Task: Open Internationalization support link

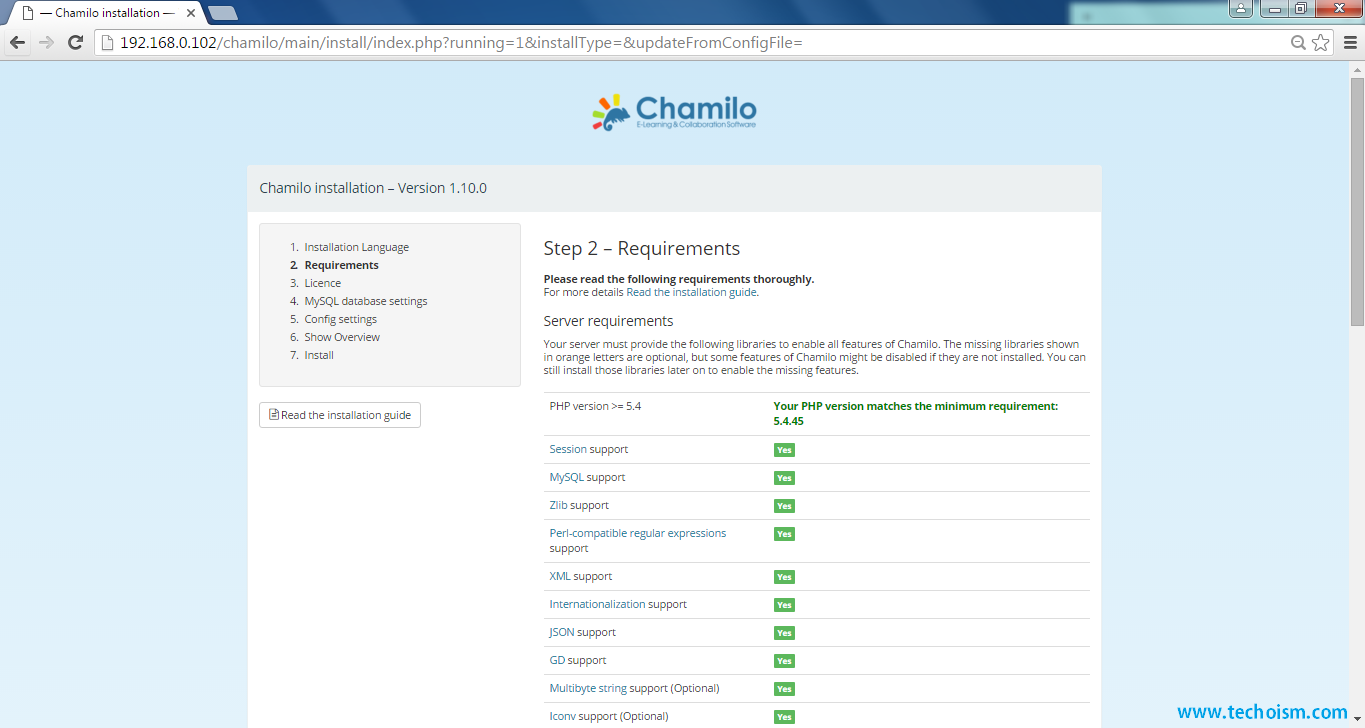Action: tap(597, 604)
